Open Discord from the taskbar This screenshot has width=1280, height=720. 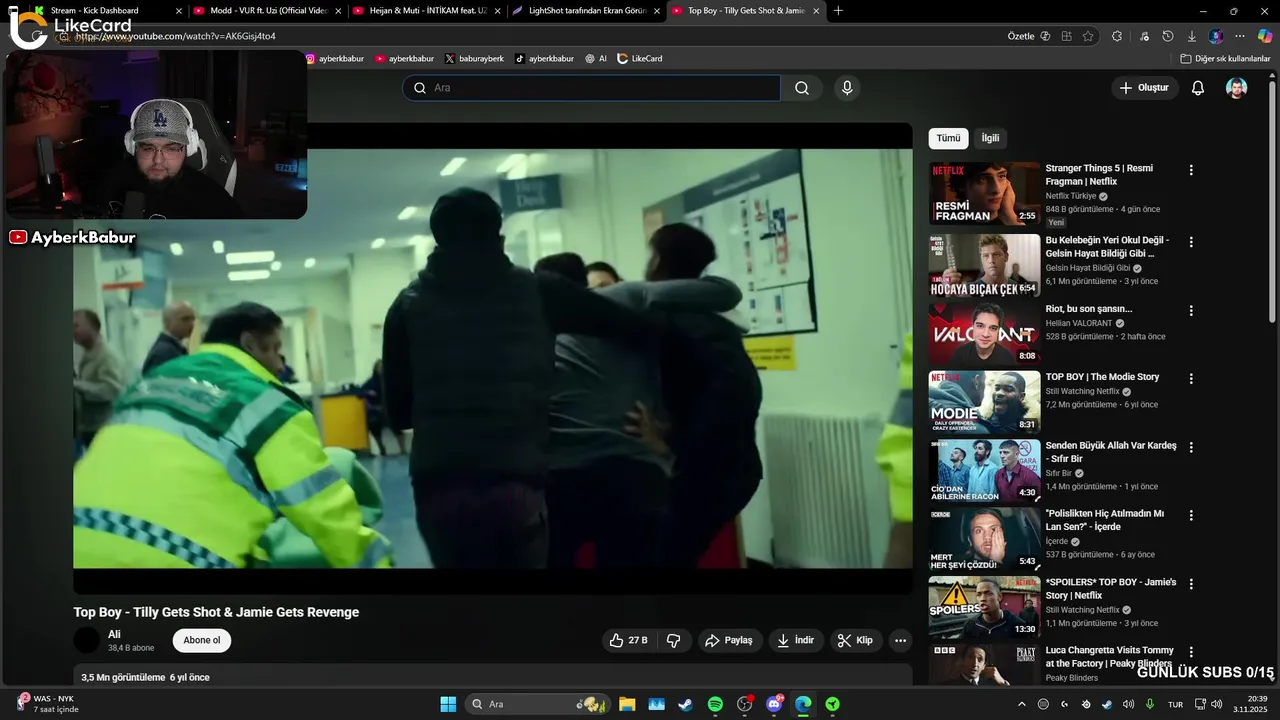point(774,704)
